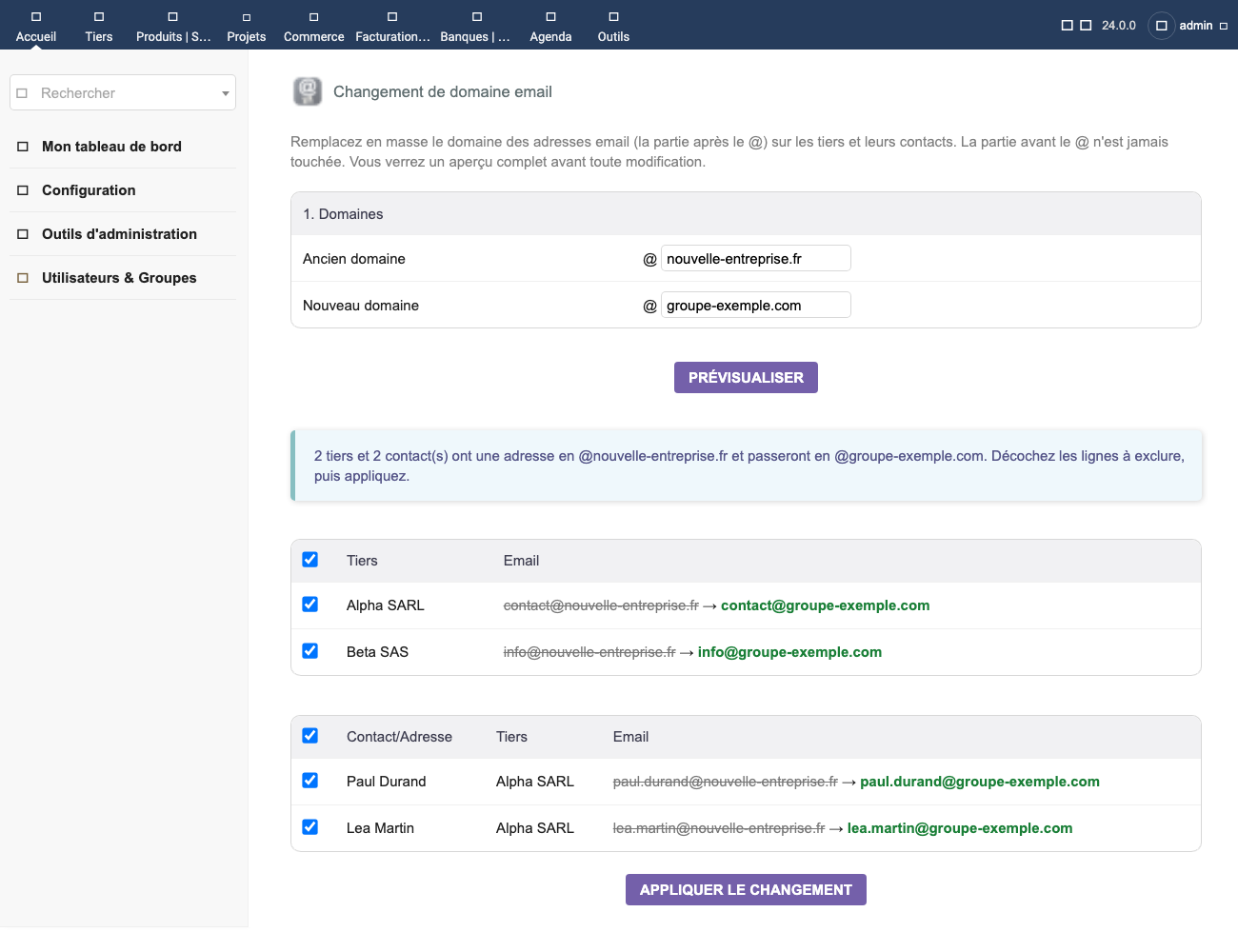1238x952 pixels.
Task: Click the icon beside Mon tableau de bord
Action: point(23,147)
